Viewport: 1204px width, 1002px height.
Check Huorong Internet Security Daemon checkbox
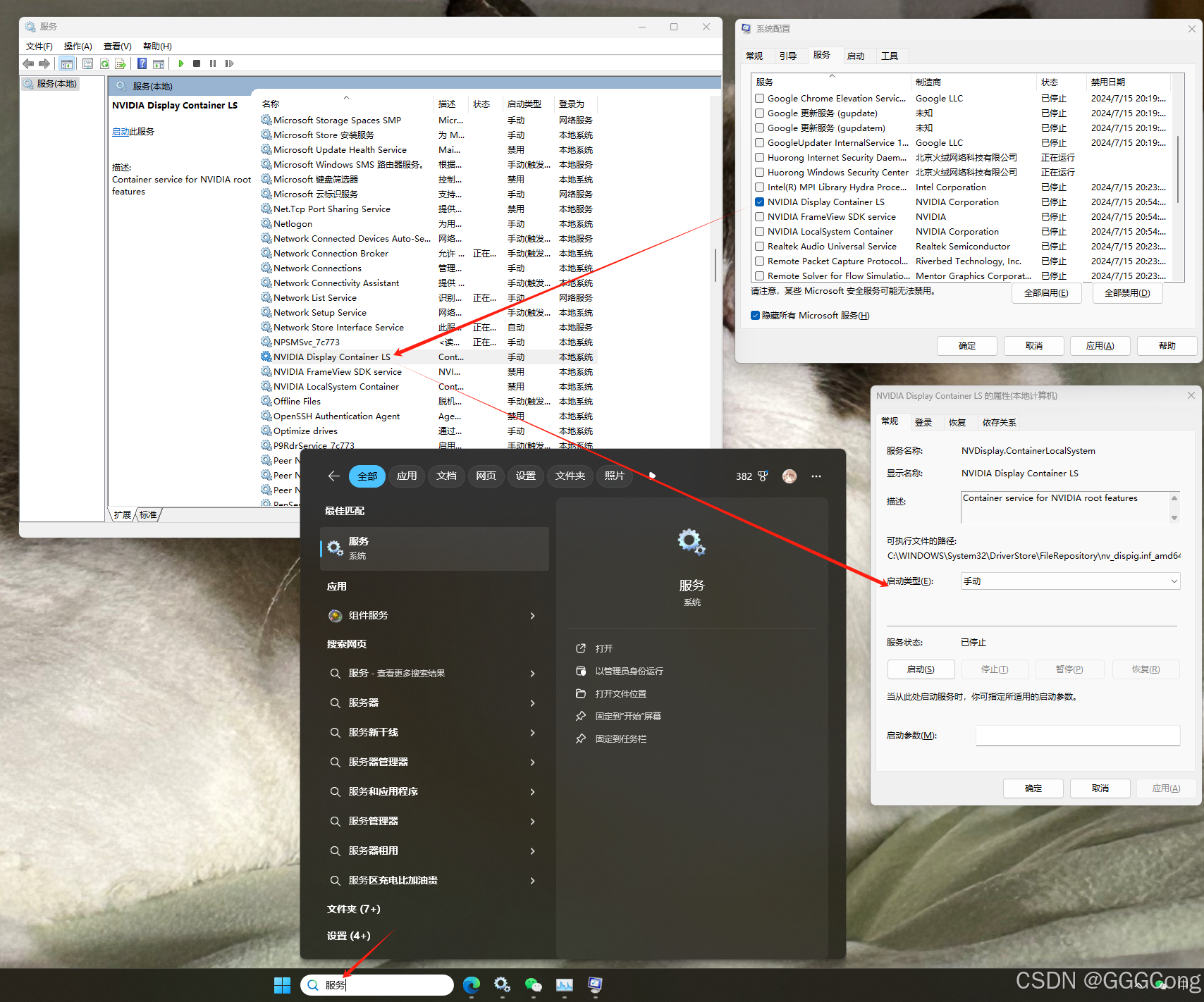760,158
